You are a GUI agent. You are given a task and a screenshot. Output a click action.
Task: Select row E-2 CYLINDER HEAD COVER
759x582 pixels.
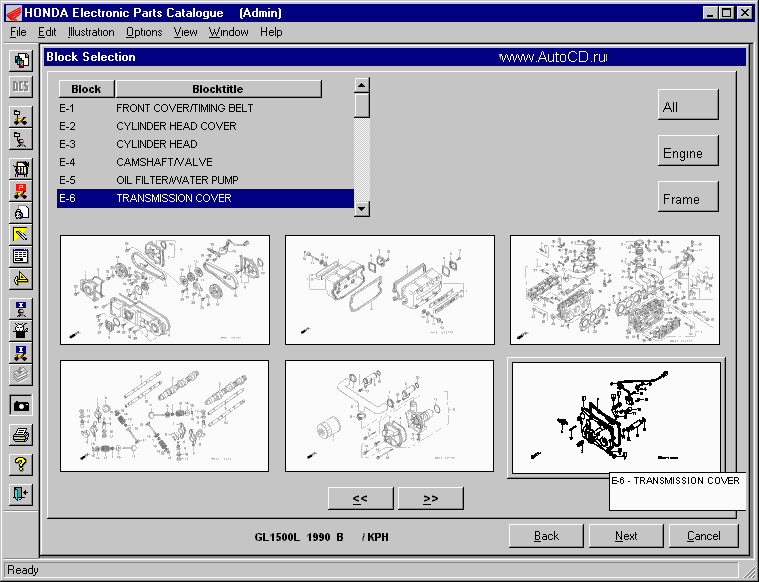click(205, 126)
